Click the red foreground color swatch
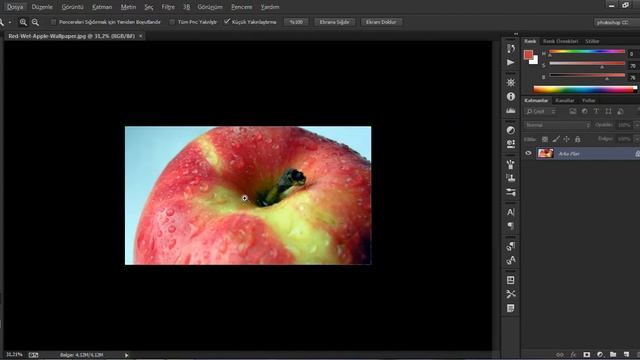The width and height of the screenshot is (640, 360). click(x=528, y=54)
